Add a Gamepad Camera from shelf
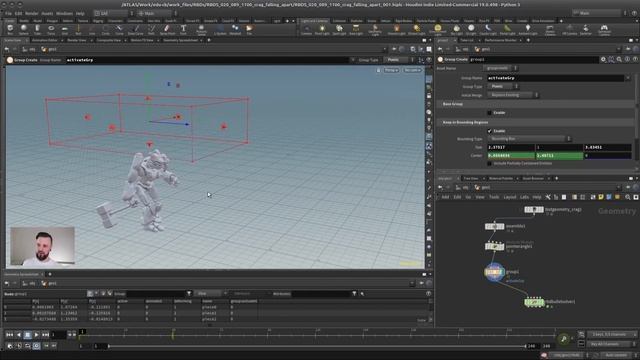The image size is (640, 360). point(604,30)
